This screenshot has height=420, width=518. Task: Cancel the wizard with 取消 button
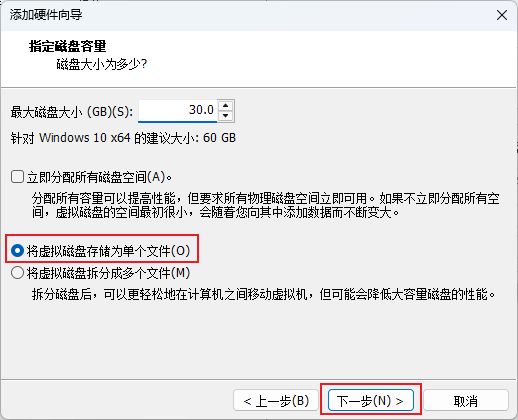coord(466,400)
